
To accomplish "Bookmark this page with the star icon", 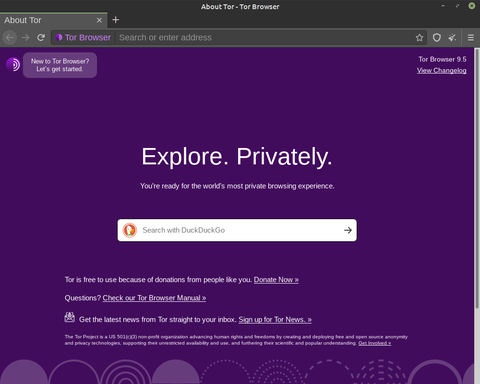I will (419, 38).
